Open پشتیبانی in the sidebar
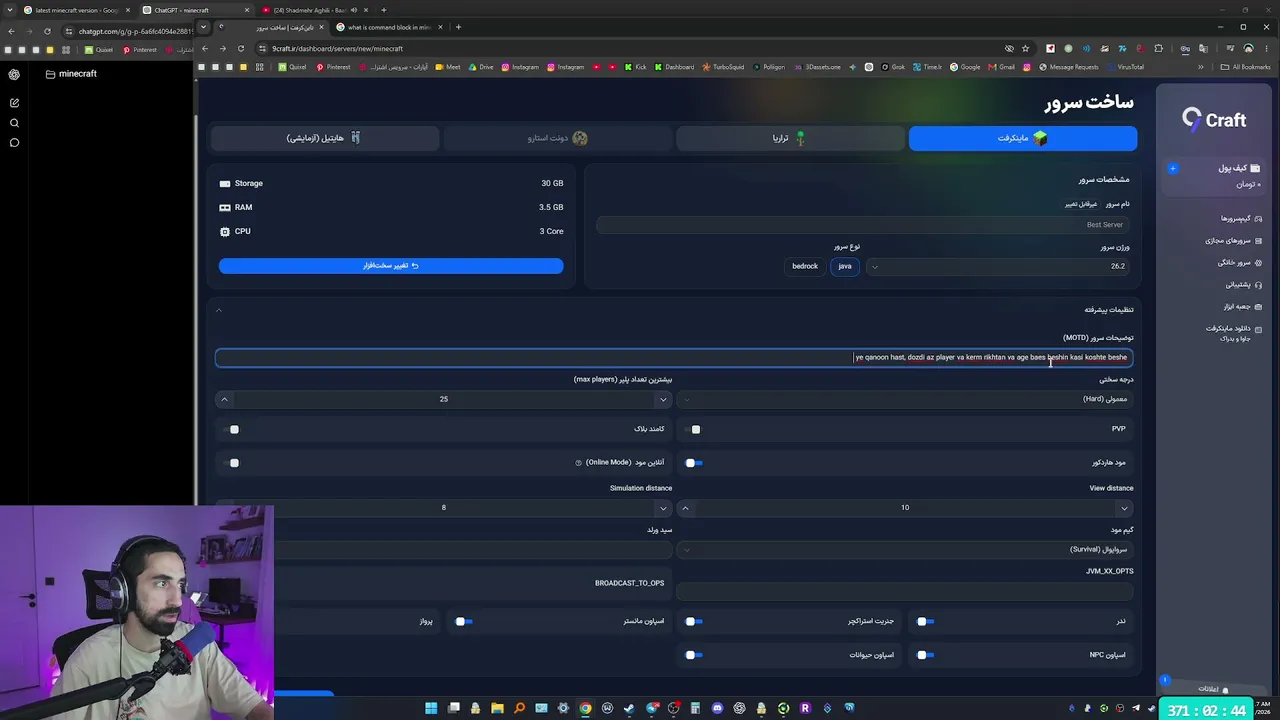The width and height of the screenshot is (1280, 720). coord(1243,285)
